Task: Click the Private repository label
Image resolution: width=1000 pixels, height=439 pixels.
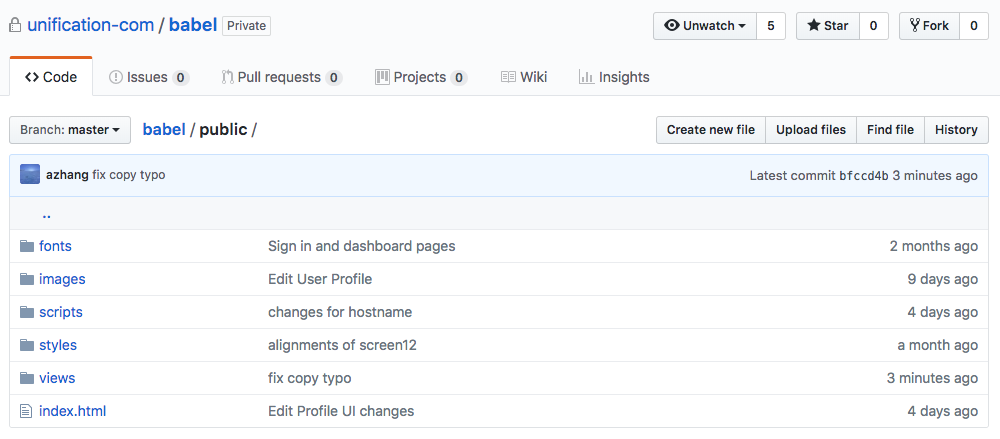Action: pos(246,26)
